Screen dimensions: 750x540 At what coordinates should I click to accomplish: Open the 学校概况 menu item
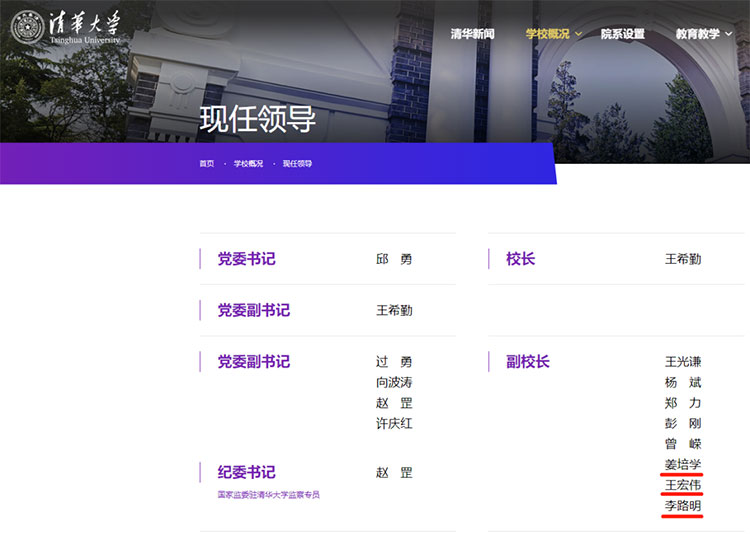[x=547, y=34]
